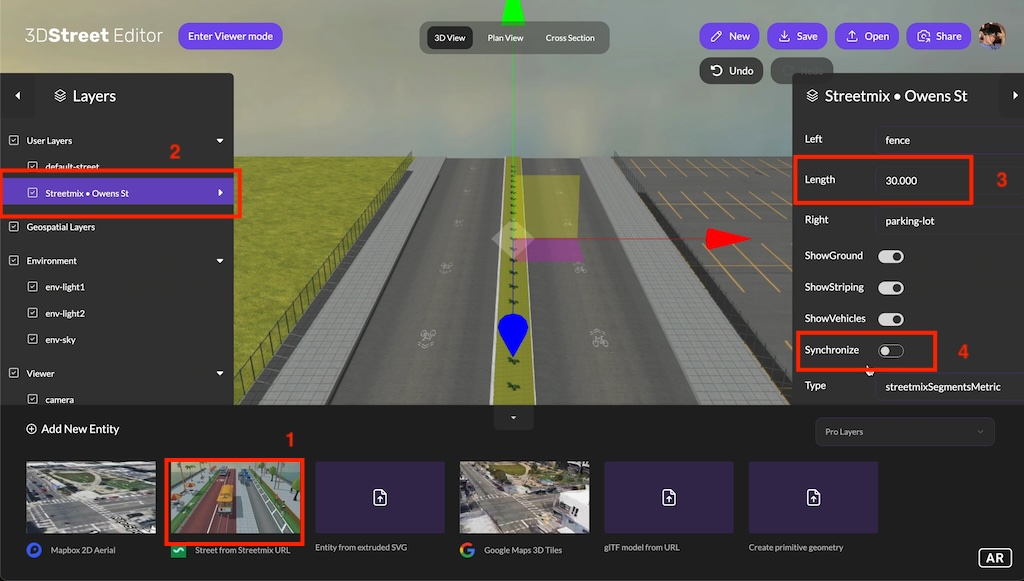
Task: Select the env-sky layer row
Action: pos(117,339)
